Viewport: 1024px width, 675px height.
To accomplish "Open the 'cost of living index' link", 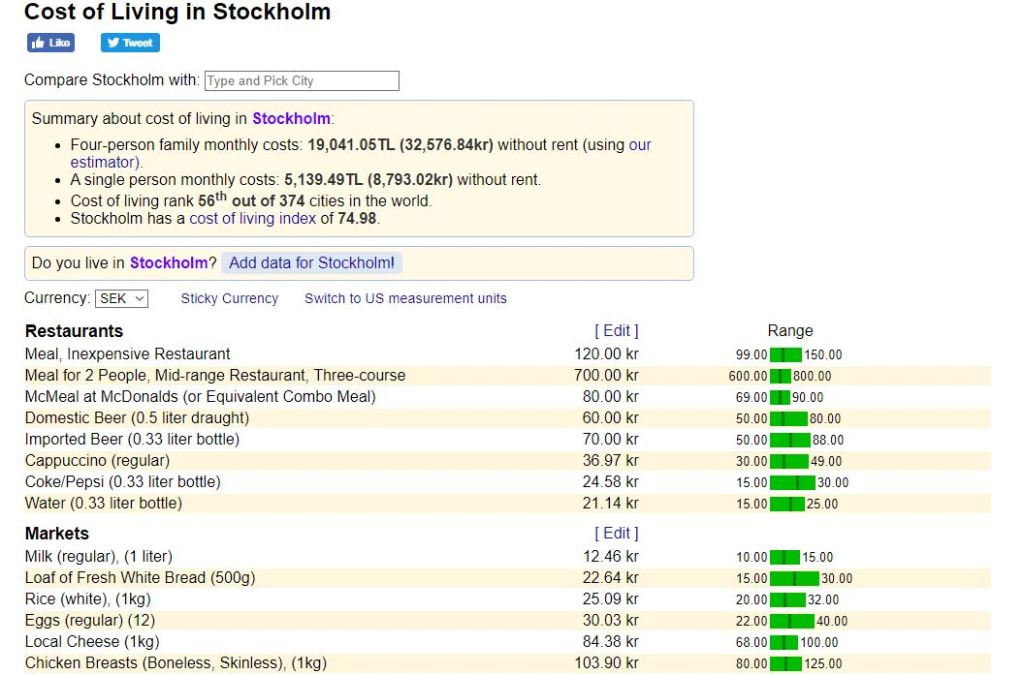I will point(252,218).
